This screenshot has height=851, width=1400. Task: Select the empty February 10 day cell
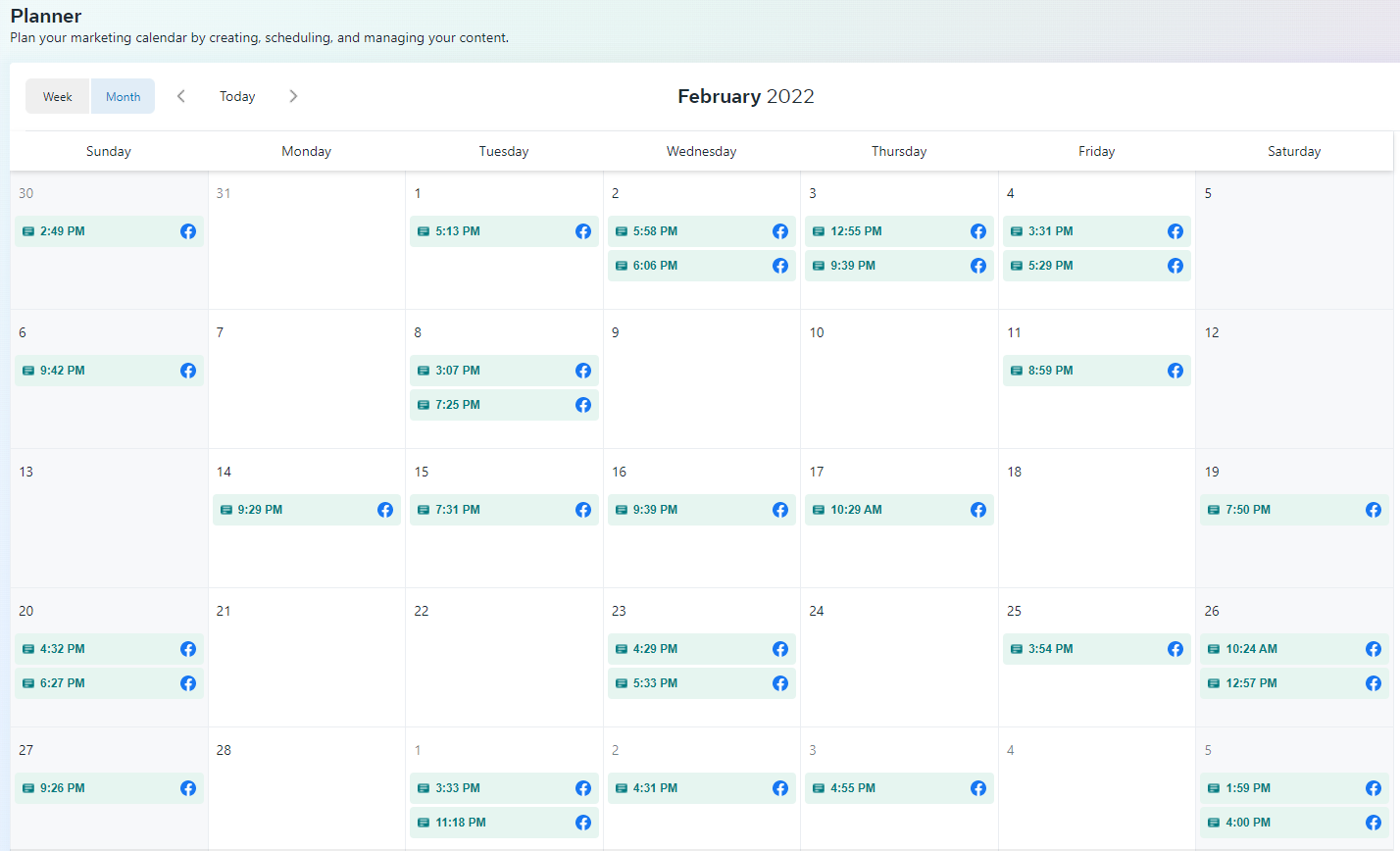point(899,392)
